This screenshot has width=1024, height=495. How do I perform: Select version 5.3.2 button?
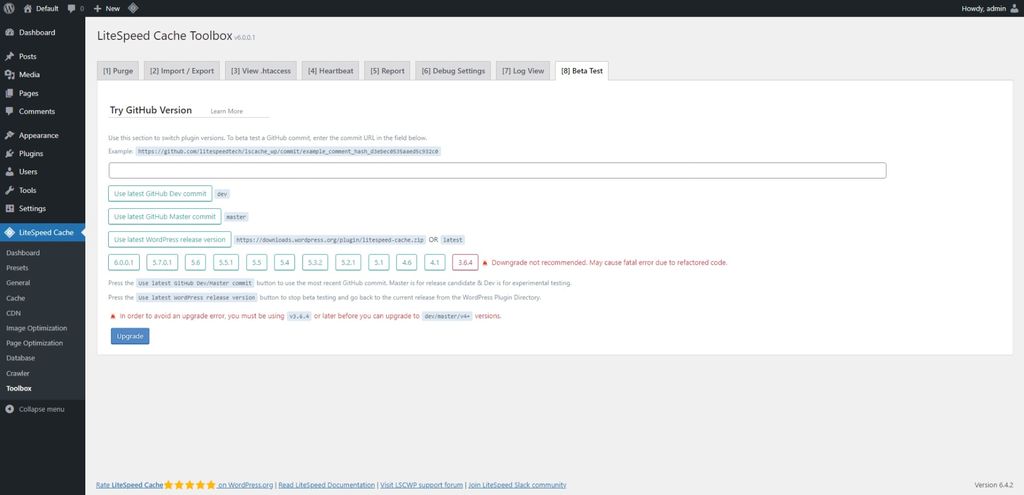pyautogui.click(x=315, y=263)
